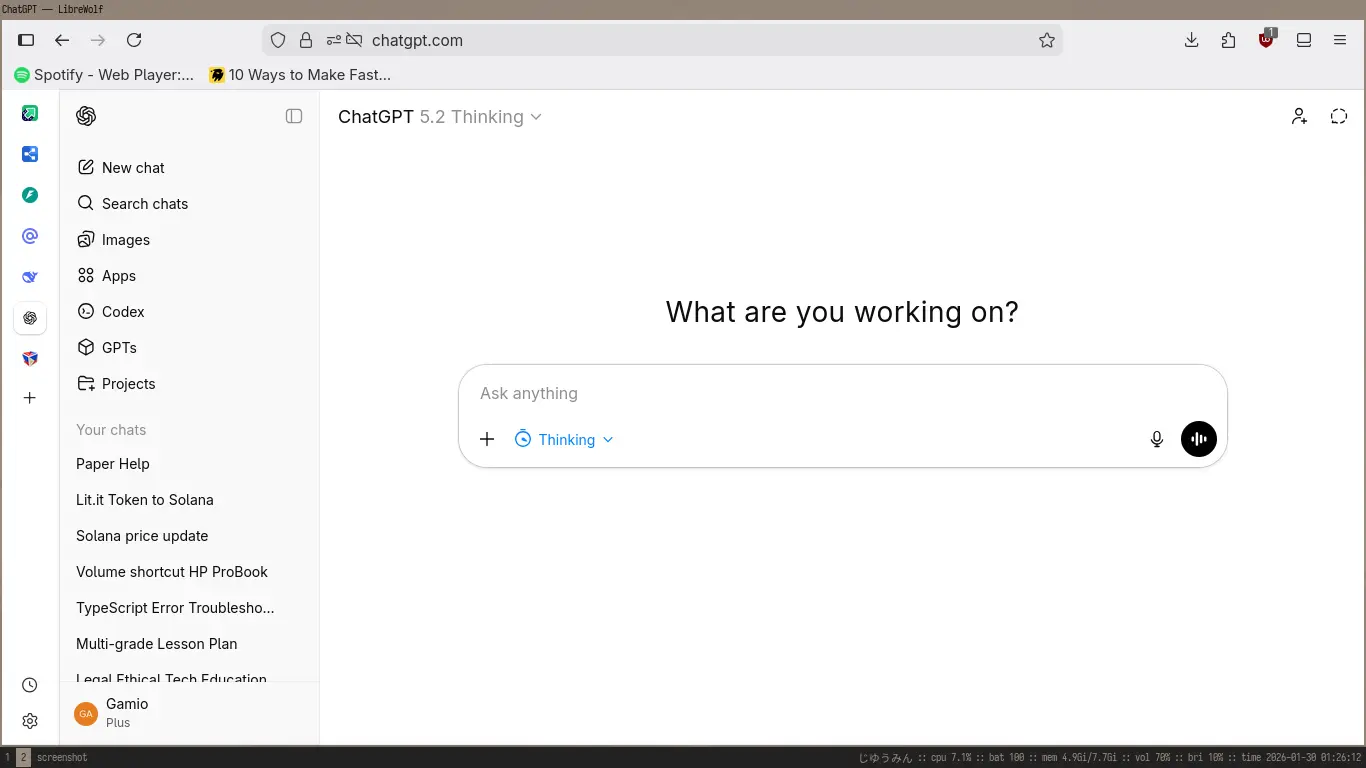Toggle the browser sidebar button
The width and height of the screenshot is (1366, 768).
[x=27, y=40]
